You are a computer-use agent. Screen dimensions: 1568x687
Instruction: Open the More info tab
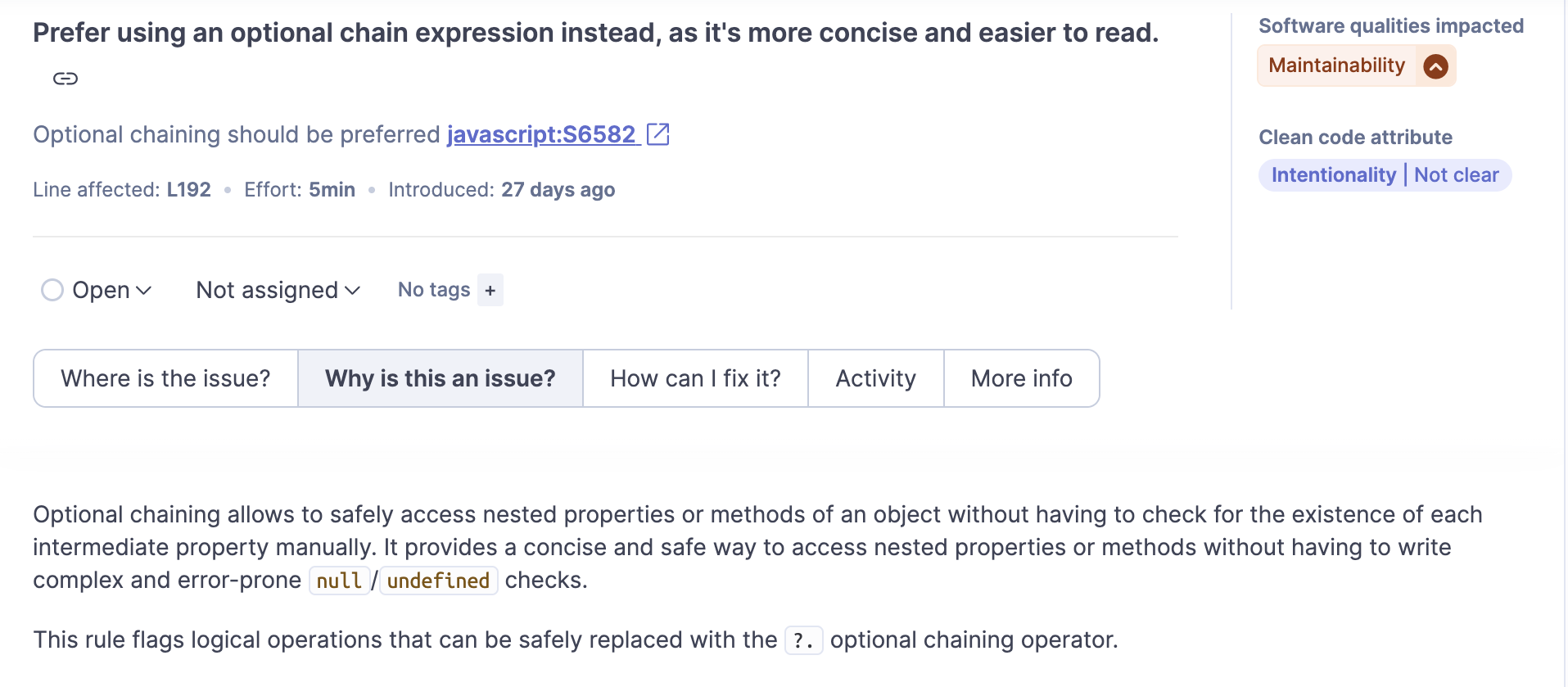[1021, 378]
